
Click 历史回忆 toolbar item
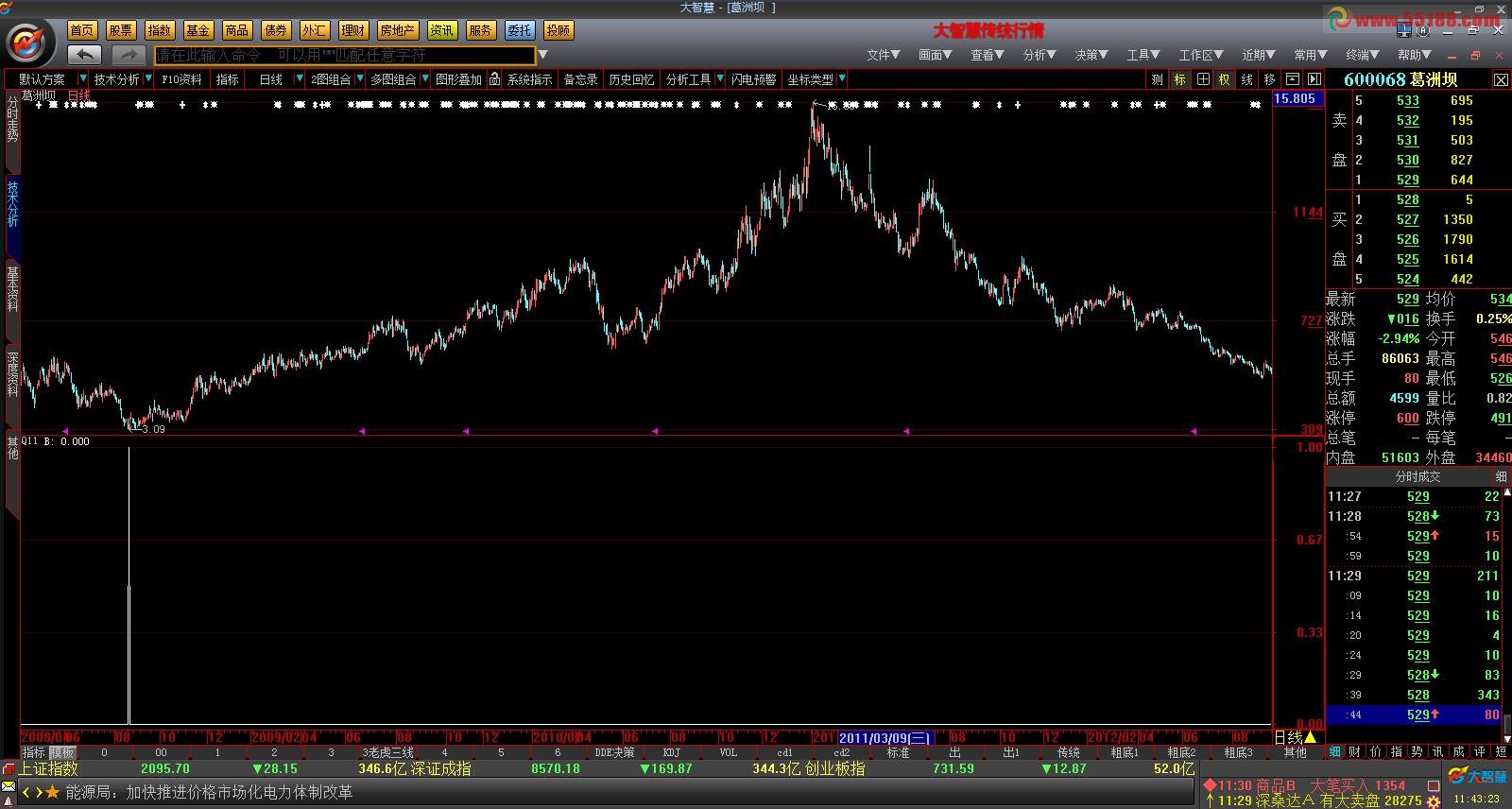click(631, 79)
